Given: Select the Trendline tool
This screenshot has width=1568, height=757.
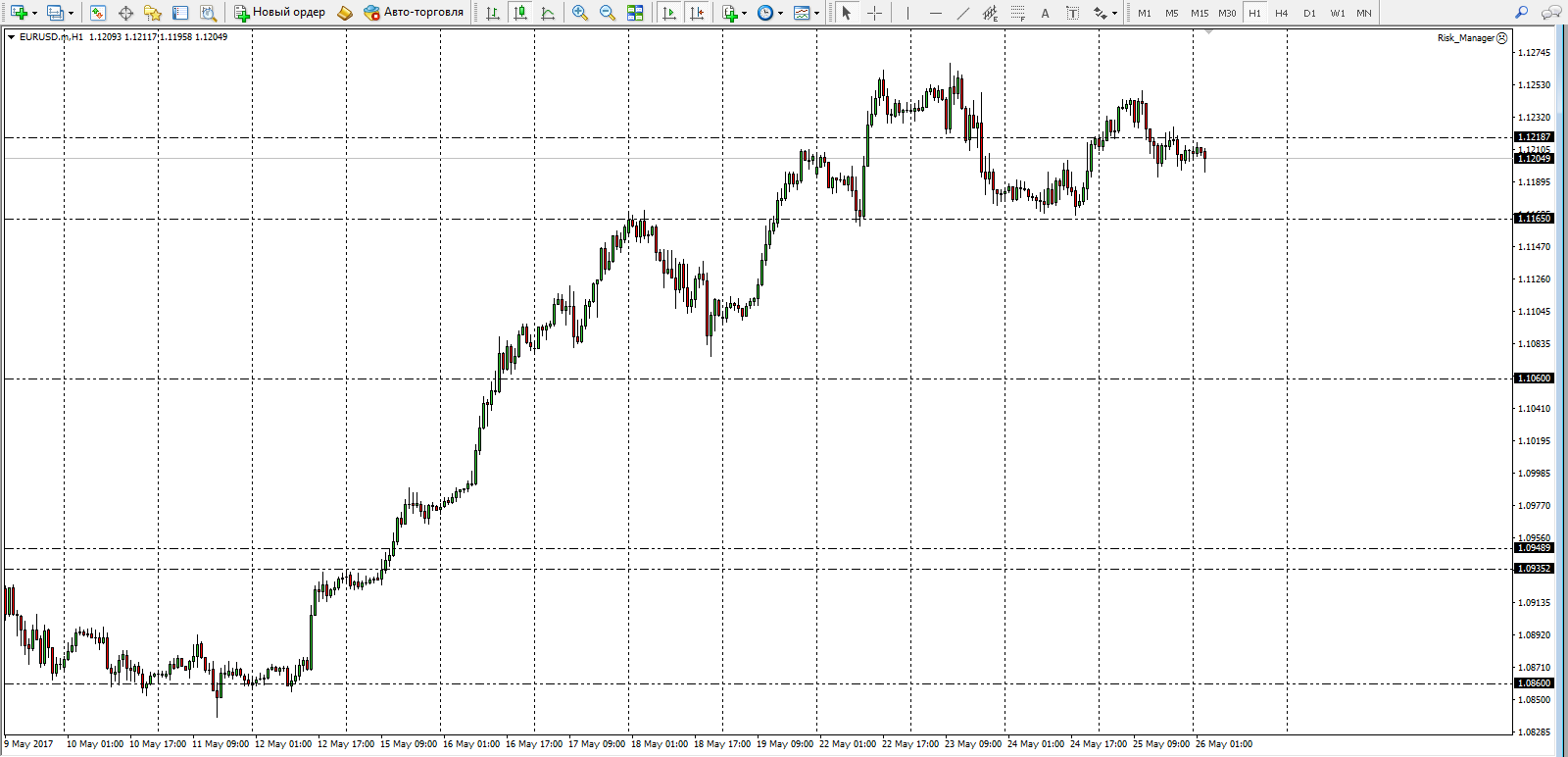Looking at the screenshot, I should (x=962, y=13).
